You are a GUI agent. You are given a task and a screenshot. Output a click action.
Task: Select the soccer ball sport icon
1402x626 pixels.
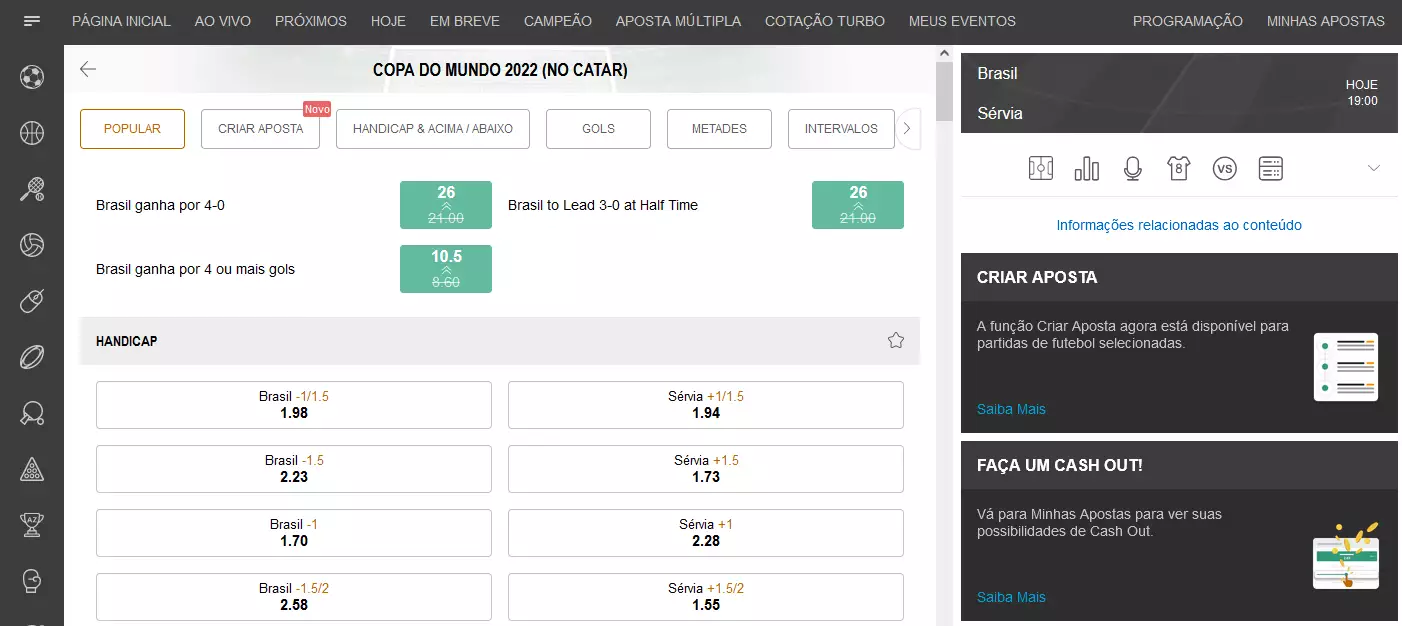32,77
